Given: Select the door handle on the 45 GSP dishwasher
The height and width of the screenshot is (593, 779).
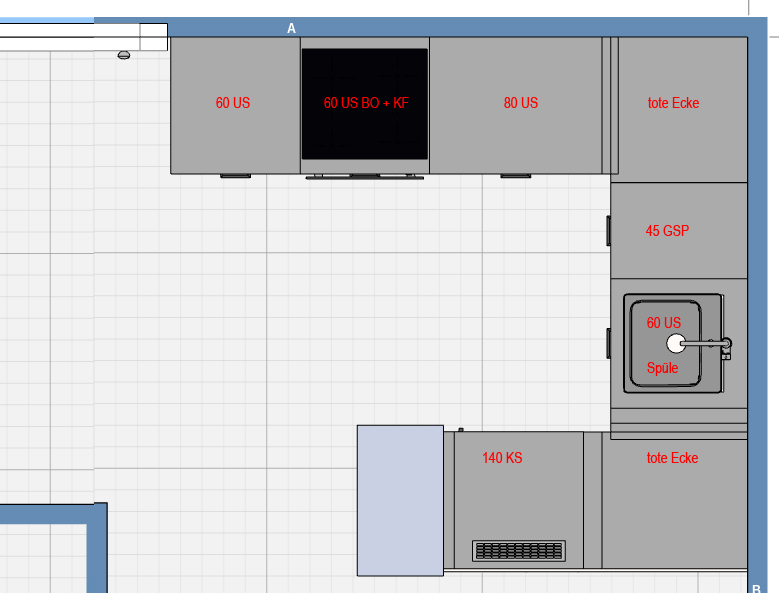Looking at the screenshot, I should pos(608,230).
